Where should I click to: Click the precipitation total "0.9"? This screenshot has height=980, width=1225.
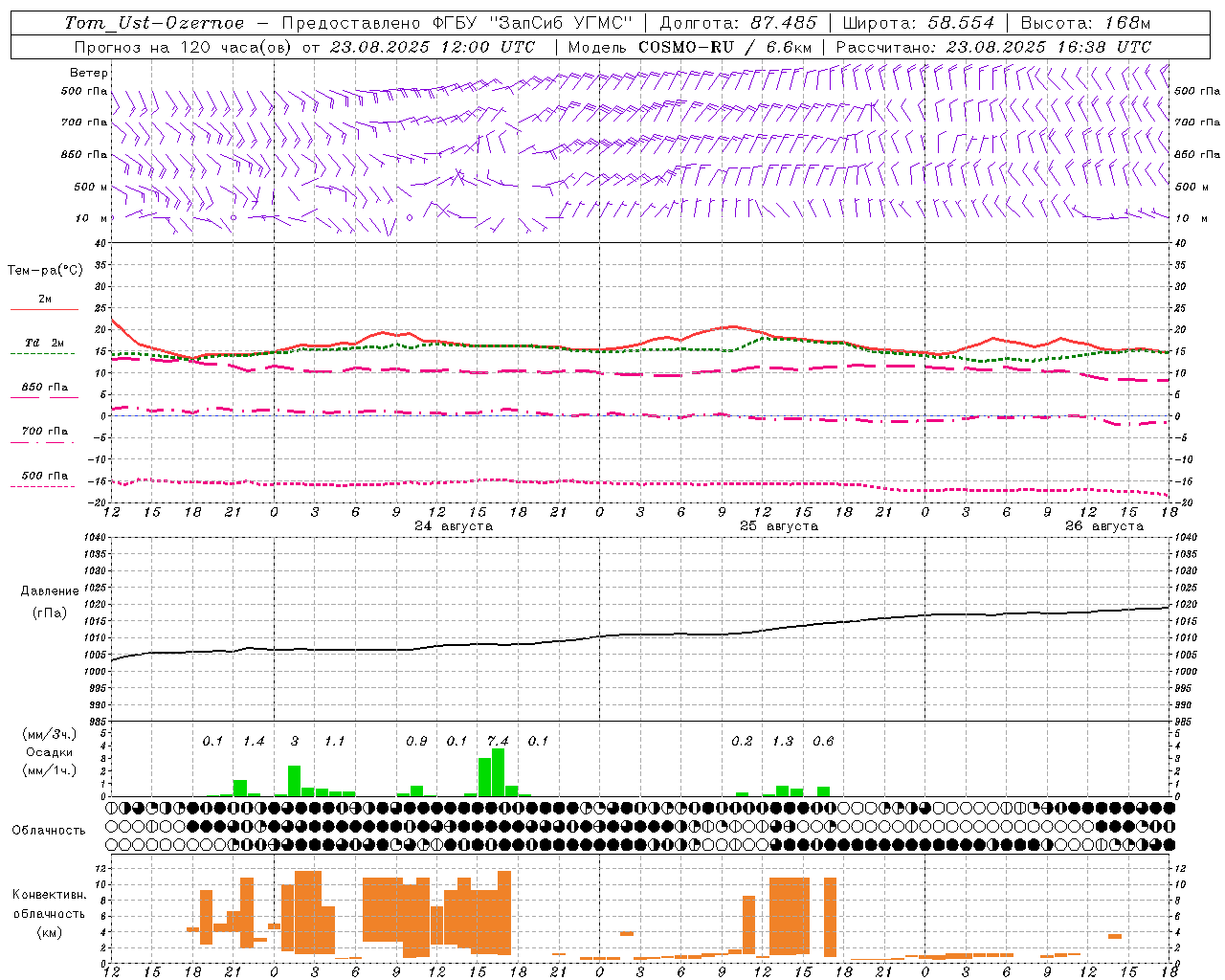(416, 741)
